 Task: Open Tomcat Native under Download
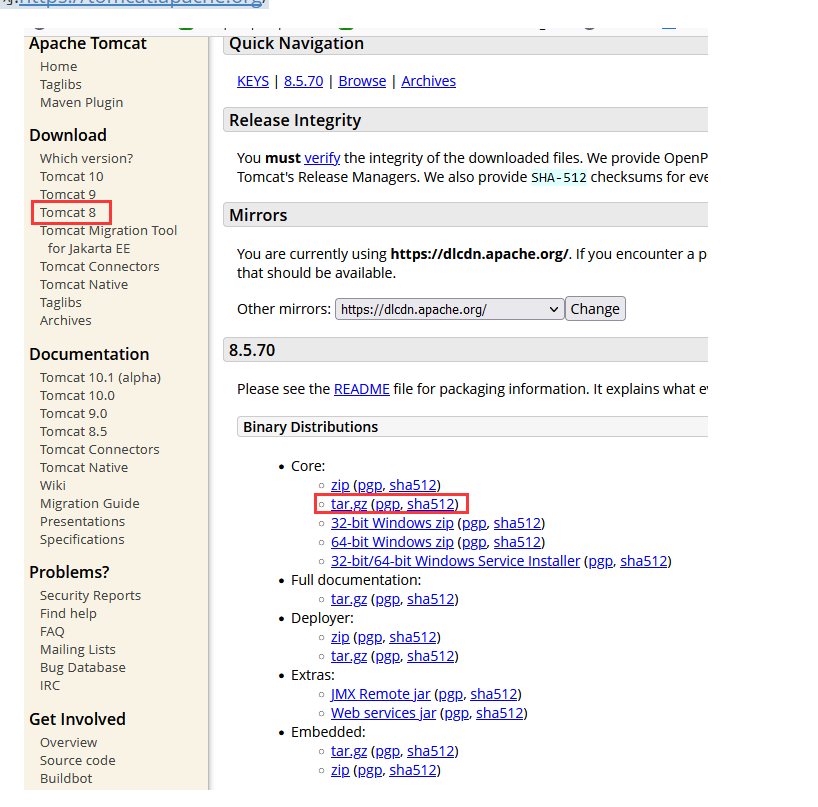pos(83,285)
